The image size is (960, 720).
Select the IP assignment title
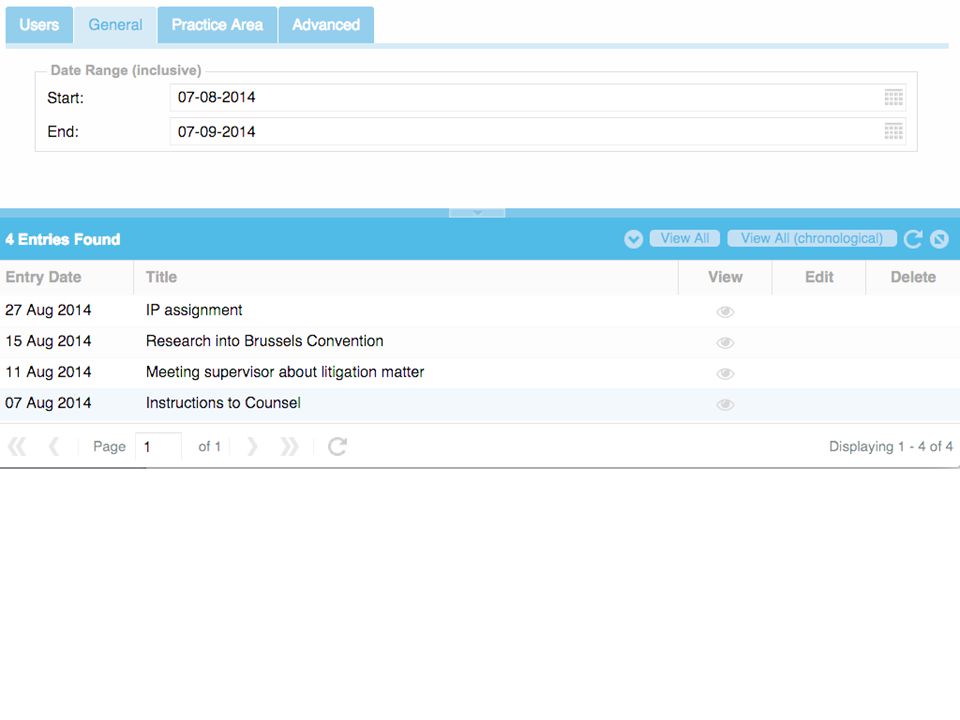pos(194,310)
